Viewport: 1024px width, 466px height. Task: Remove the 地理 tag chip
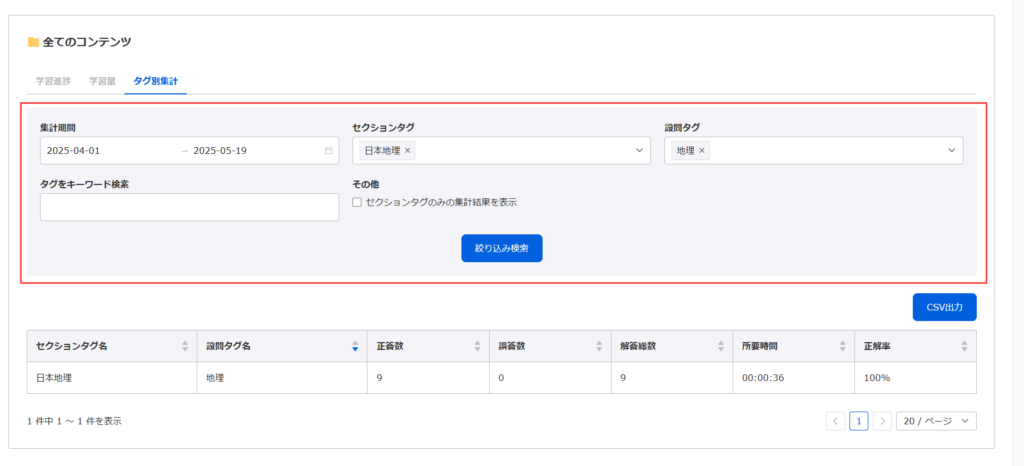pyautogui.click(x=702, y=151)
